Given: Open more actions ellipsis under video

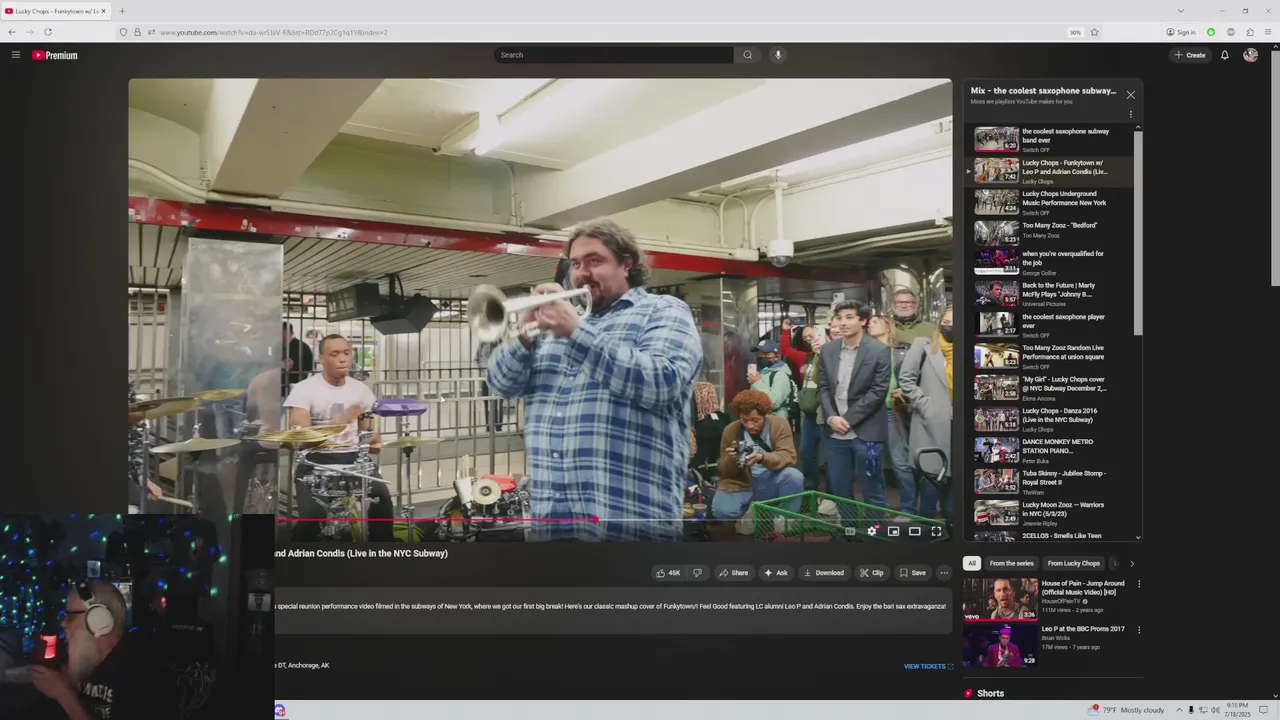Looking at the screenshot, I should [x=943, y=573].
